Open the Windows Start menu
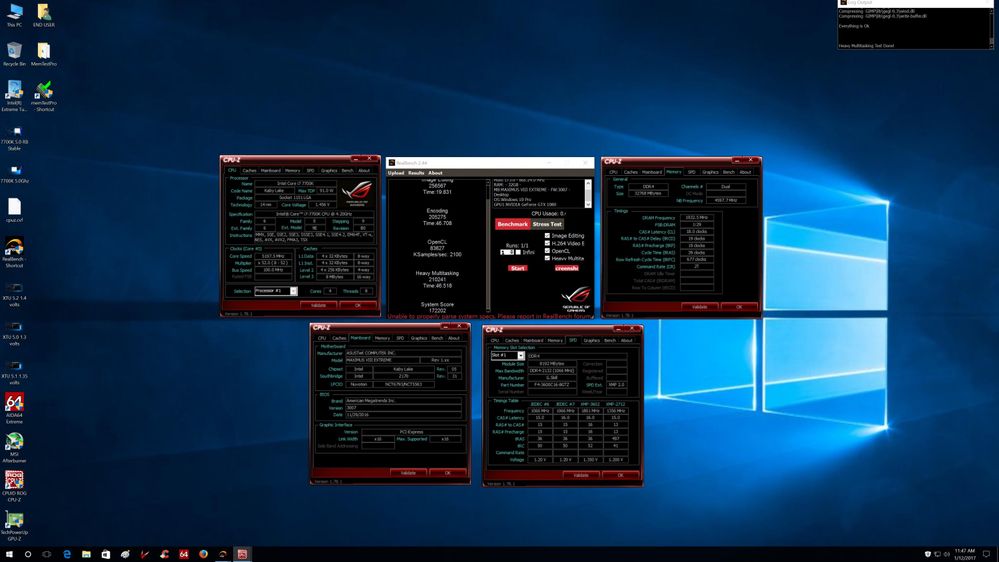The width and height of the screenshot is (999, 562). [x=9, y=554]
